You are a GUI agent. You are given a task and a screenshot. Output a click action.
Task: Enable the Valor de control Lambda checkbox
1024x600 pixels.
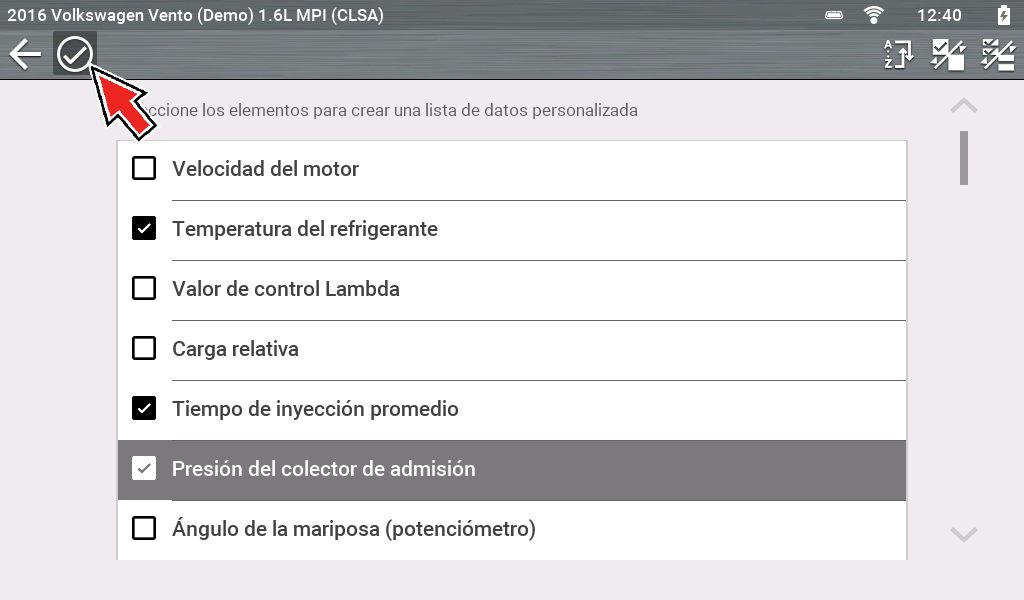pos(145,289)
